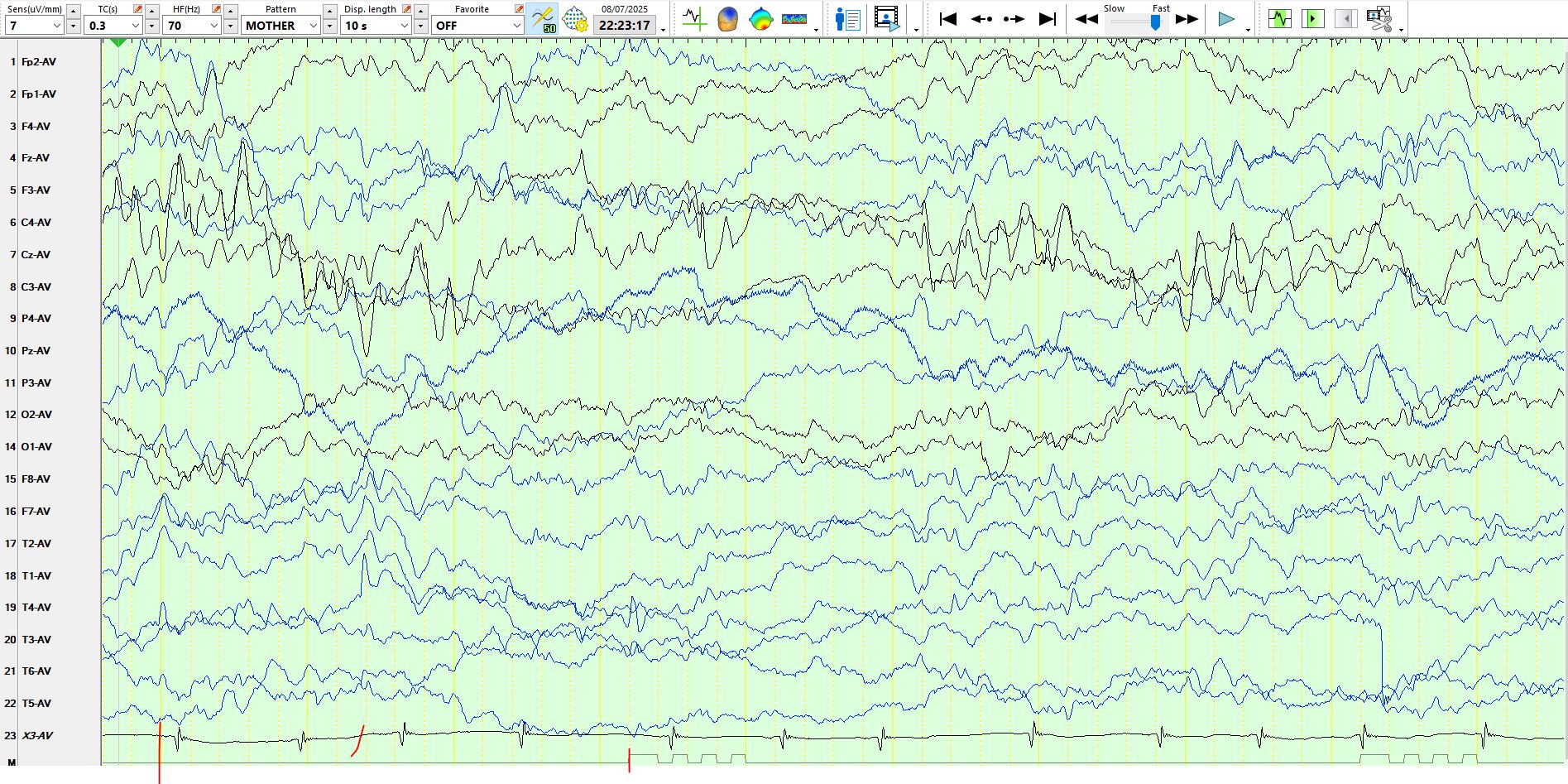
Task: Step one page backward
Action: (981, 18)
